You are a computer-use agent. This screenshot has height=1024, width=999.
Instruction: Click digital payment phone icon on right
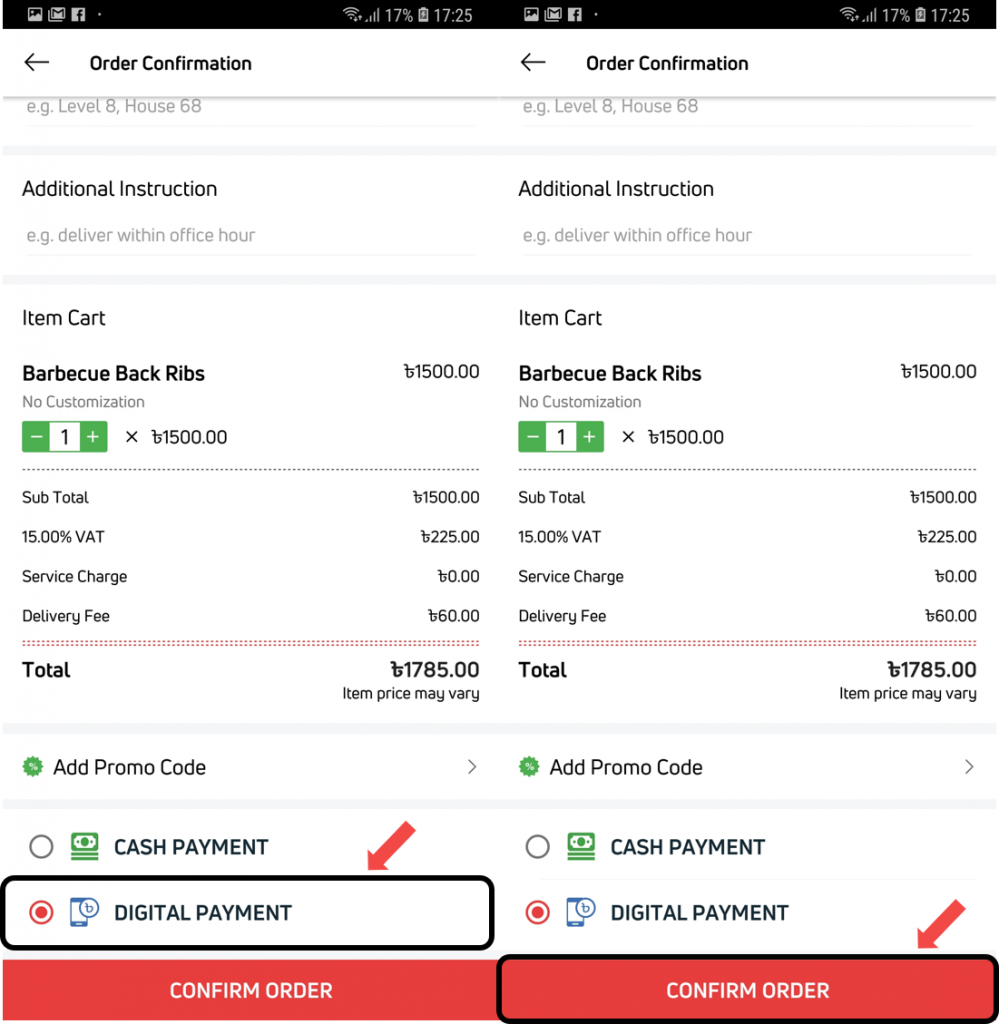click(580, 912)
